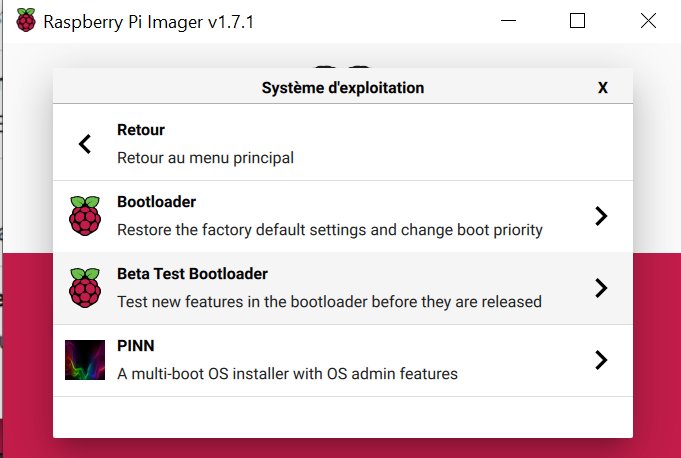Close the Système d'exploitation dialog with X

602,88
